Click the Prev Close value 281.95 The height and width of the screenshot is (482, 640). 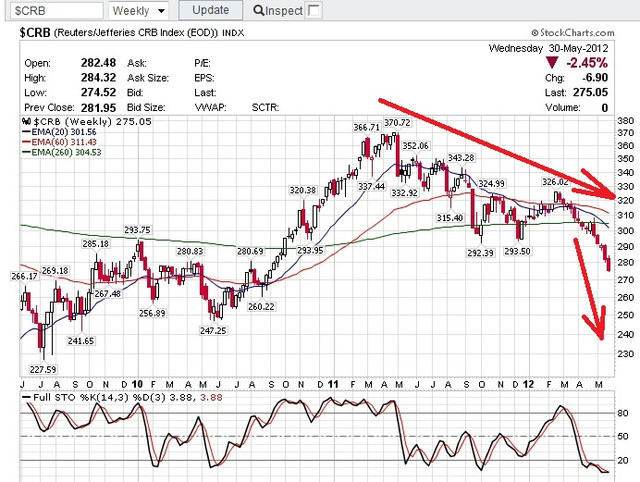pos(98,107)
